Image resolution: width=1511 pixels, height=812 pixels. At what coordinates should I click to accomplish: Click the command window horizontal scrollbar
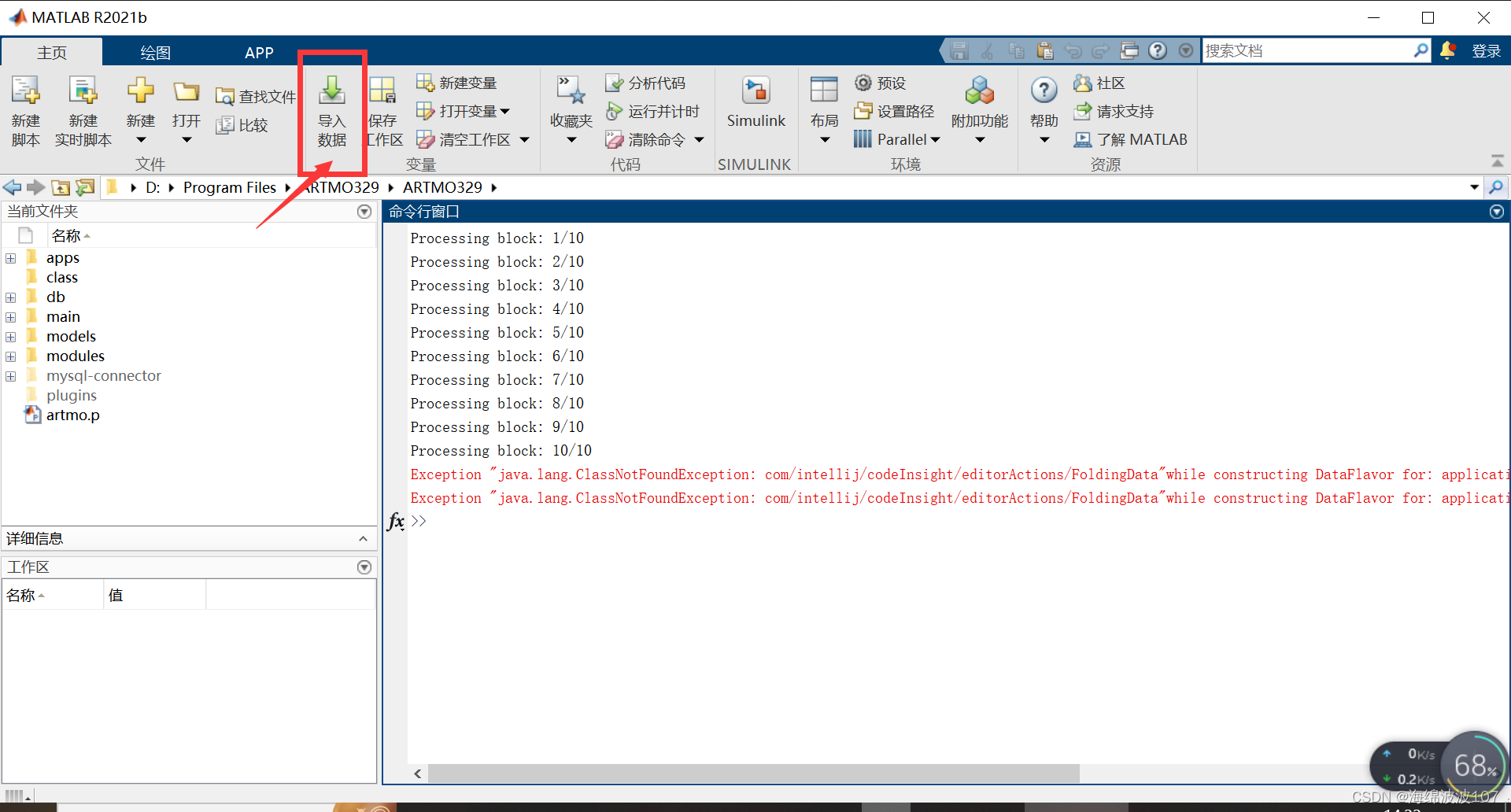(x=754, y=773)
